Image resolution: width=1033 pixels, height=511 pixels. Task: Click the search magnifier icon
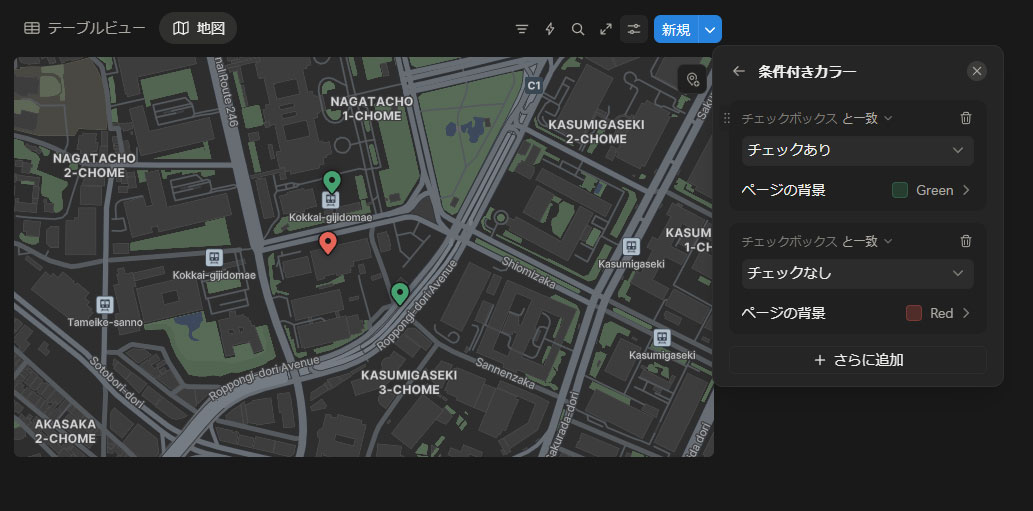577,29
